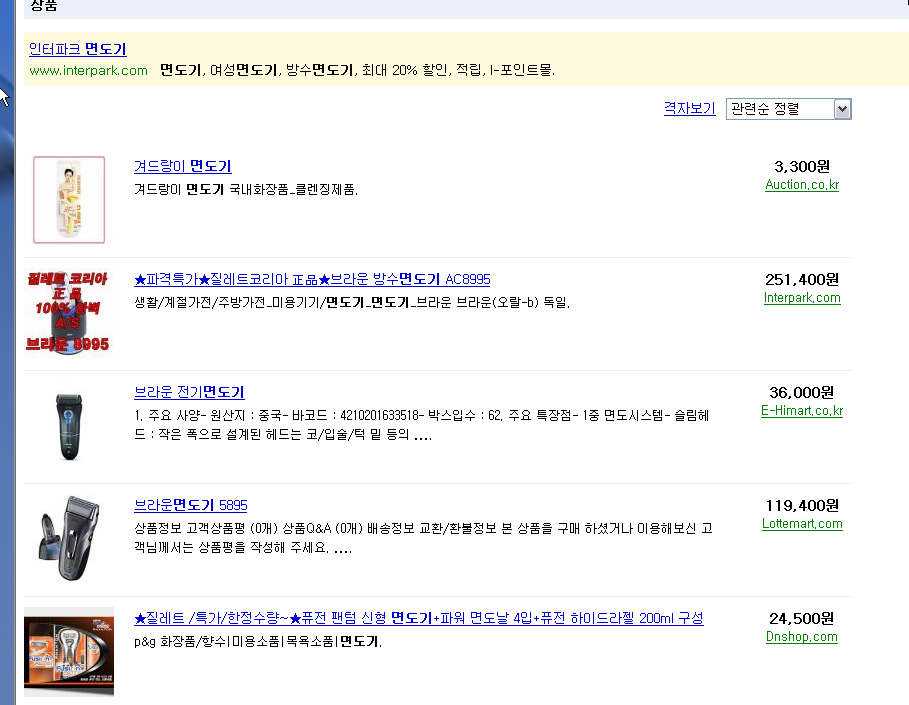This screenshot has height=705, width=909.
Task: Open the 인터파크 면도기 sponsored link
Action: (x=78, y=49)
